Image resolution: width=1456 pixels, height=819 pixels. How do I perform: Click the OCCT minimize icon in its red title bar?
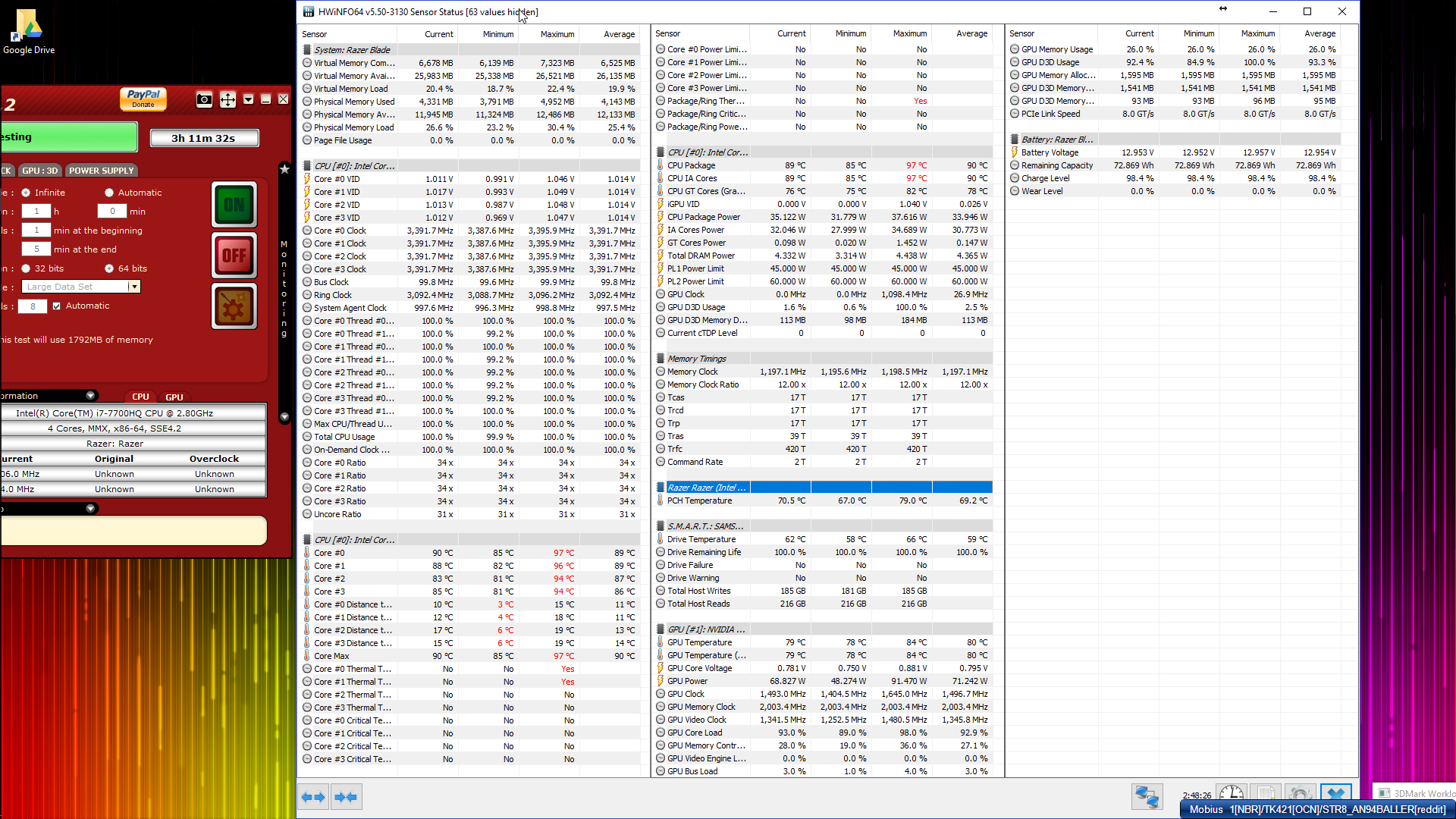click(x=265, y=99)
